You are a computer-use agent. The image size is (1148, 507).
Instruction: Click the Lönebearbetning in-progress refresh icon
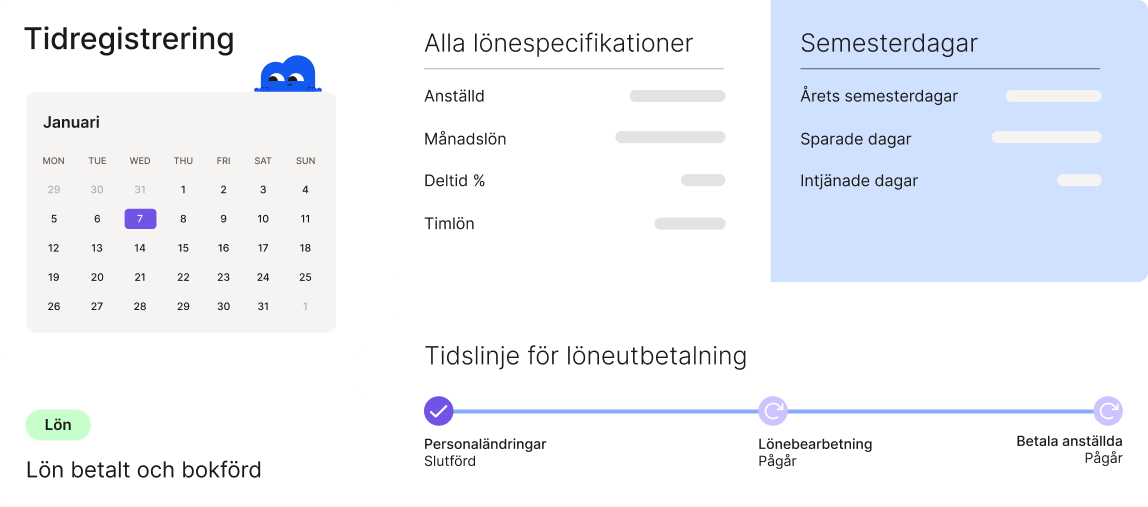click(773, 411)
